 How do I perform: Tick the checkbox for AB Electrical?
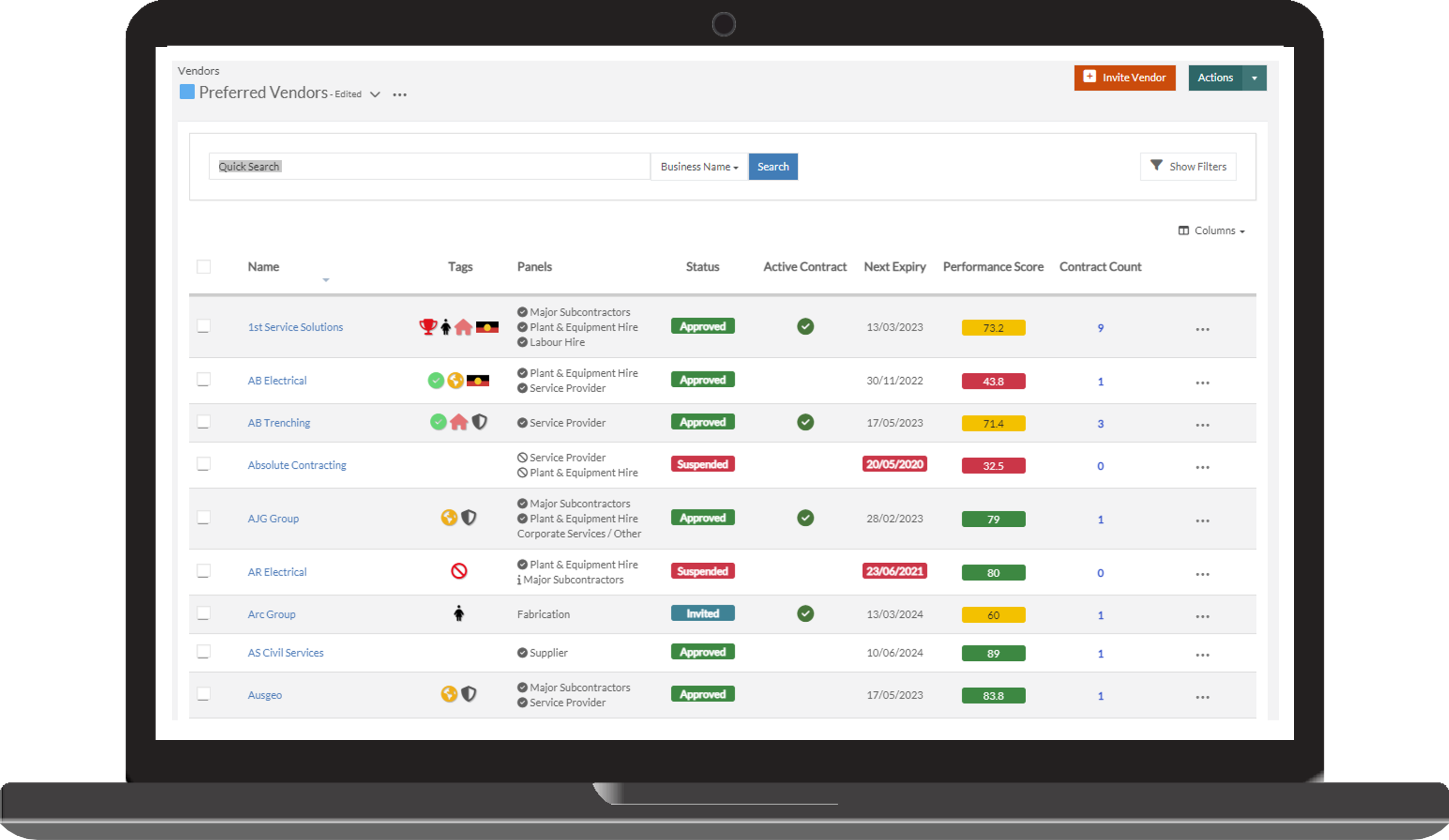(x=203, y=379)
